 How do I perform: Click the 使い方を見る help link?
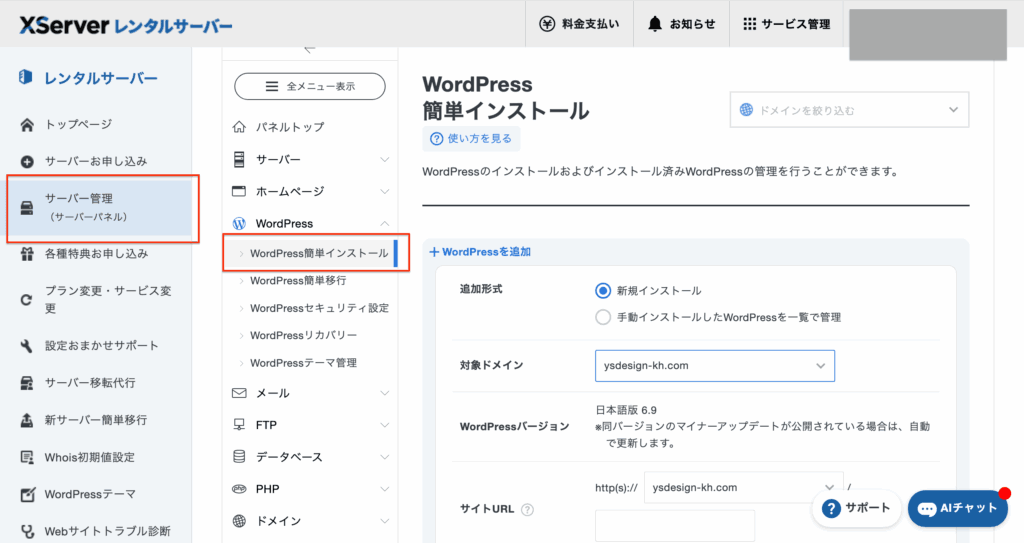471,139
